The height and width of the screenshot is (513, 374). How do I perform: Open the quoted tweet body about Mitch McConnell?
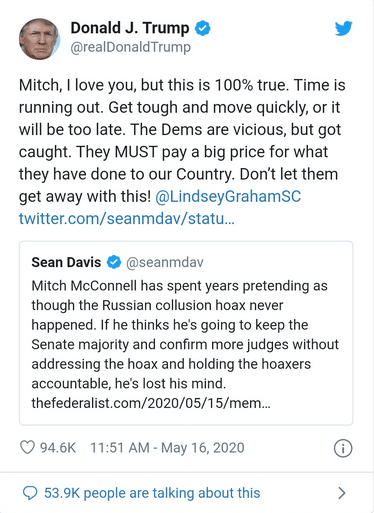click(185, 335)
